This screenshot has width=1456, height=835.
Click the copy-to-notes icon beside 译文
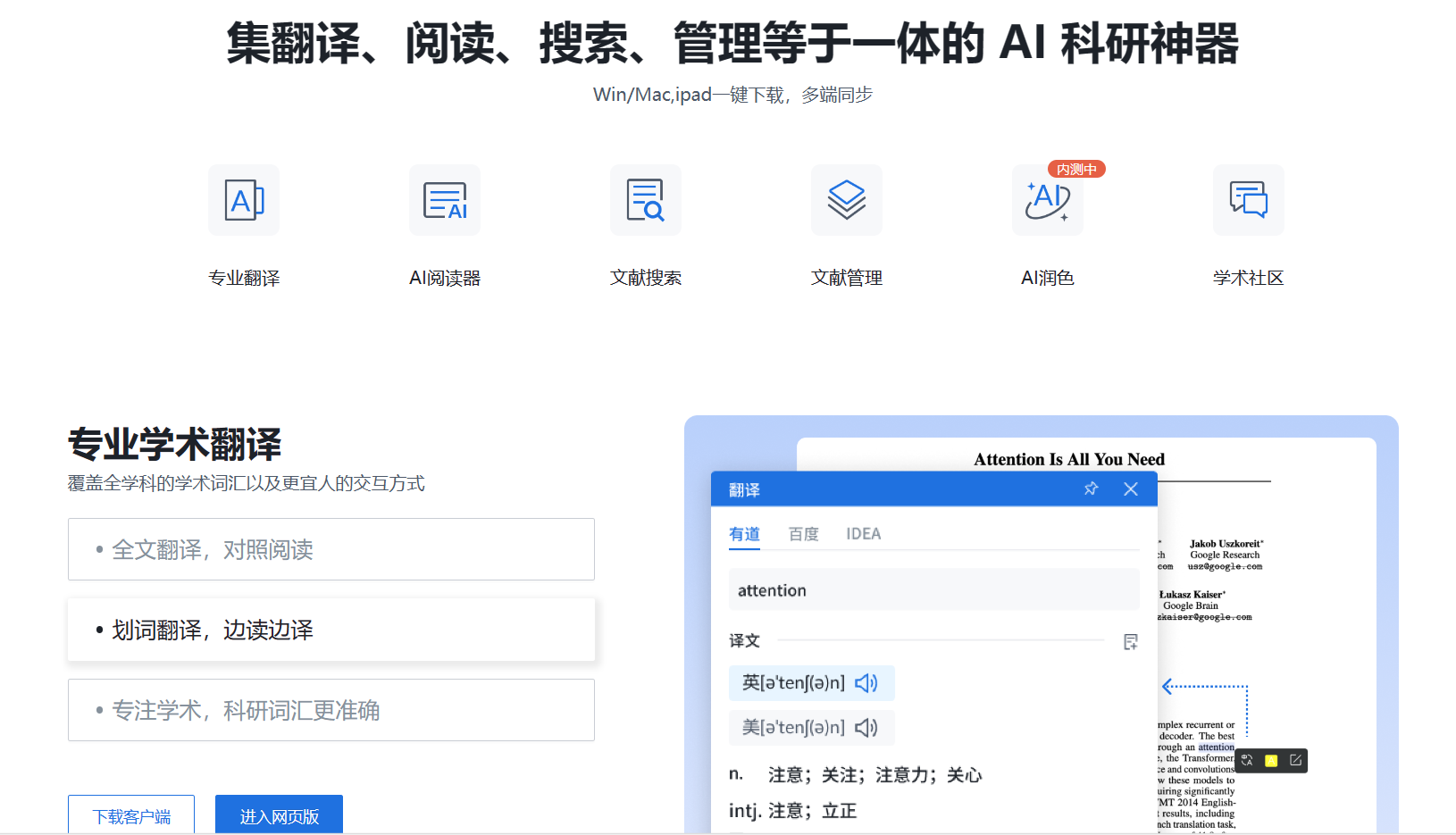1131,641
